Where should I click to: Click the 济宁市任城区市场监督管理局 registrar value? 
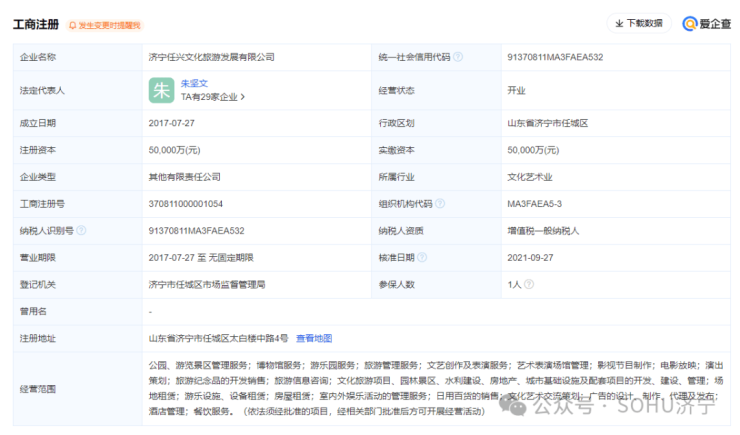pyautogui.click(x=206, y=284)
